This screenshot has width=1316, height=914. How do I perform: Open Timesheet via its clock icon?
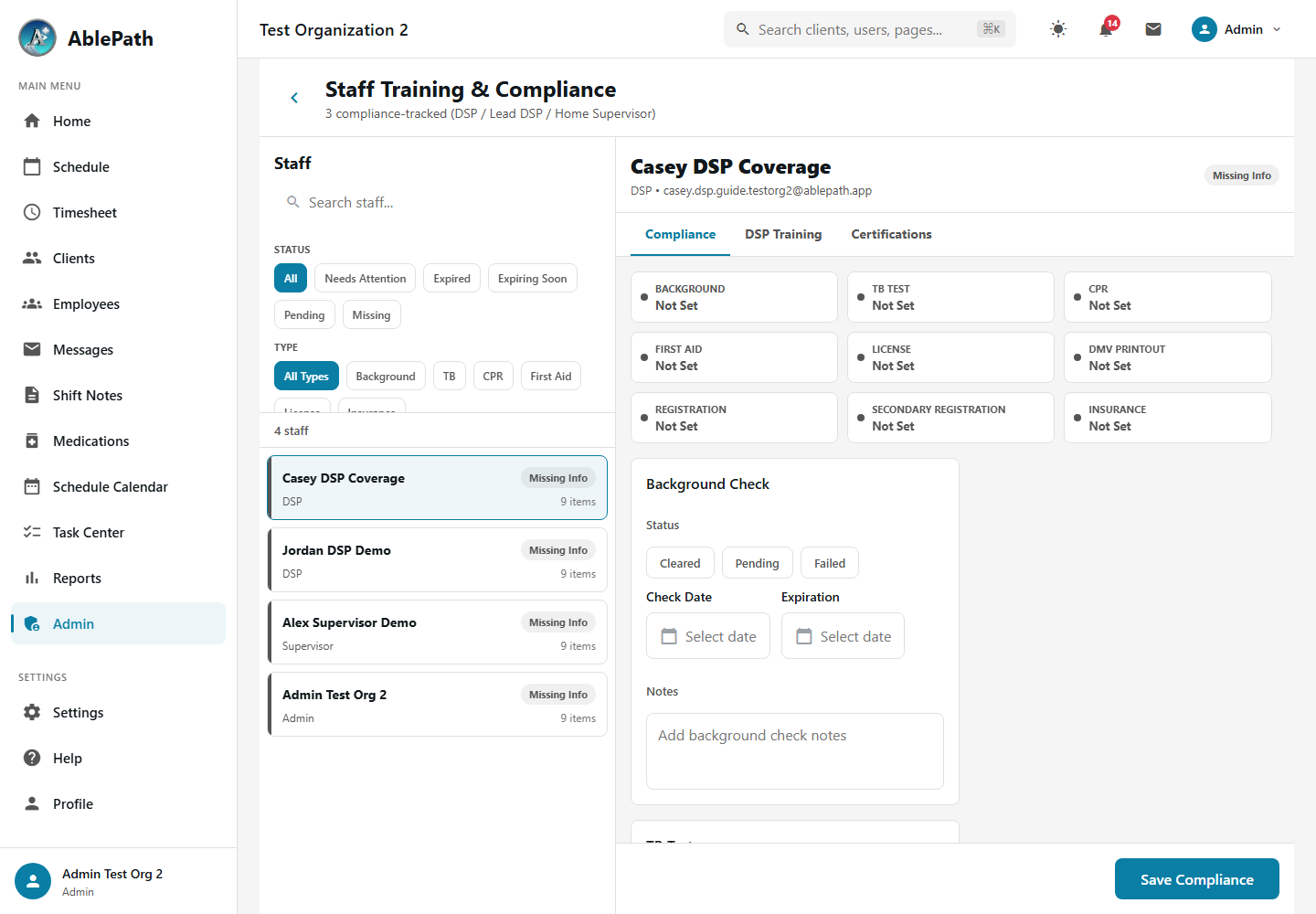coord(32,212)
